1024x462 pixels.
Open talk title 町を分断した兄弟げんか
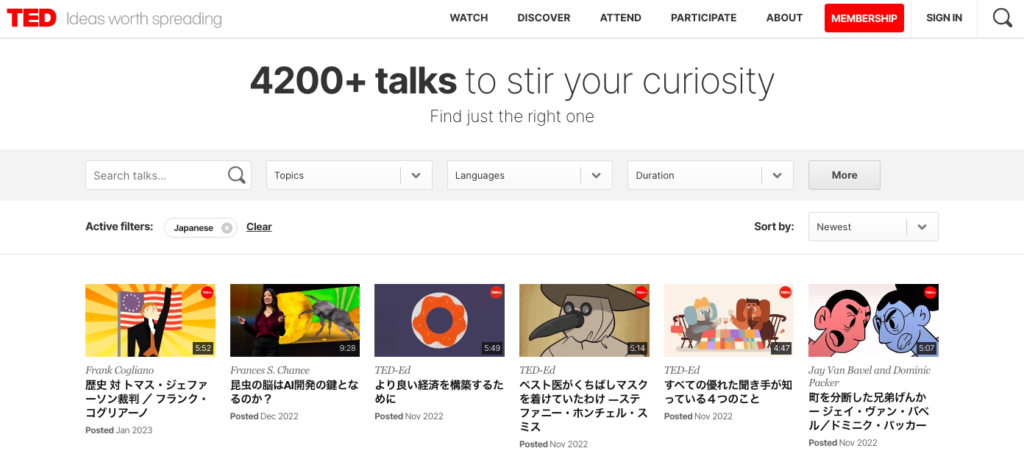[x=869, y=411]
